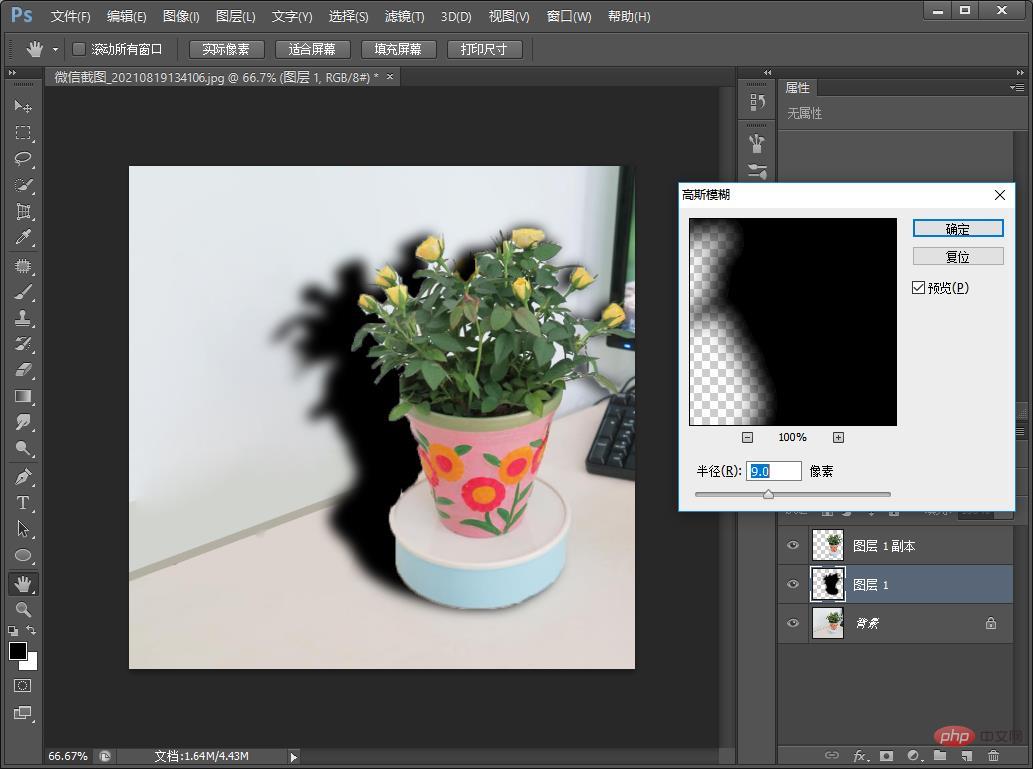The height and width of the screenshot is (769, 1033).
Task: Click 实际像素 button
Action: pos(226,49)
